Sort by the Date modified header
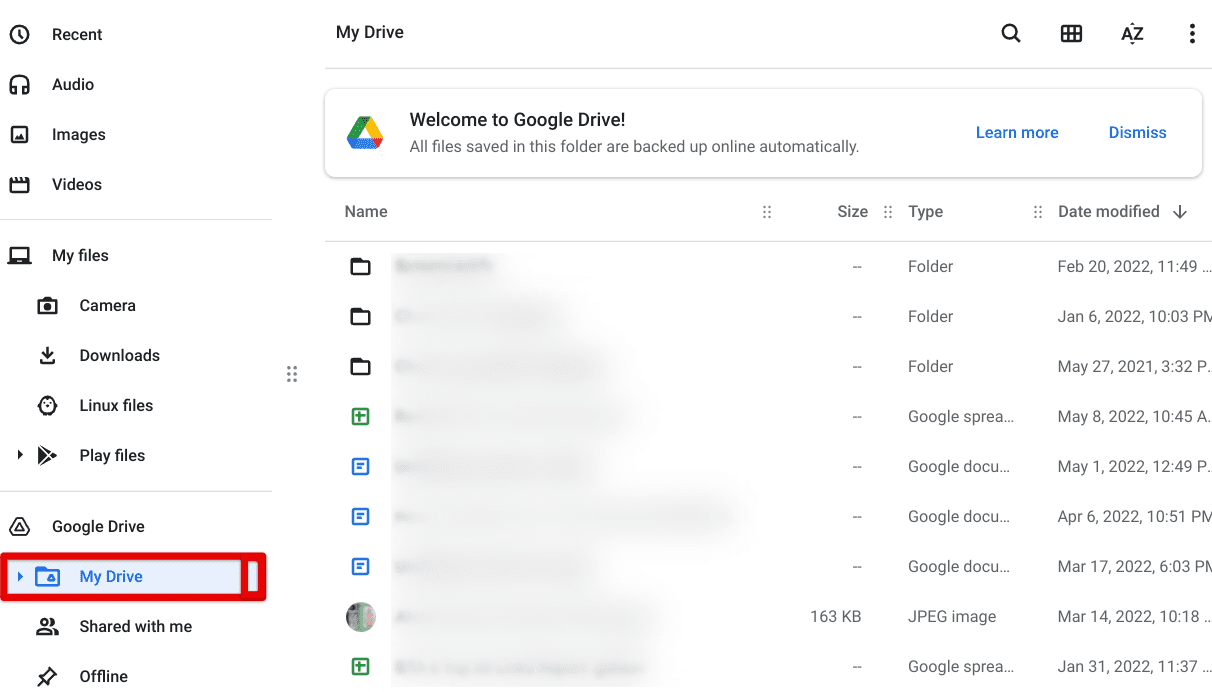This screenshot has height=692, width=1212. coord(1109,211)
